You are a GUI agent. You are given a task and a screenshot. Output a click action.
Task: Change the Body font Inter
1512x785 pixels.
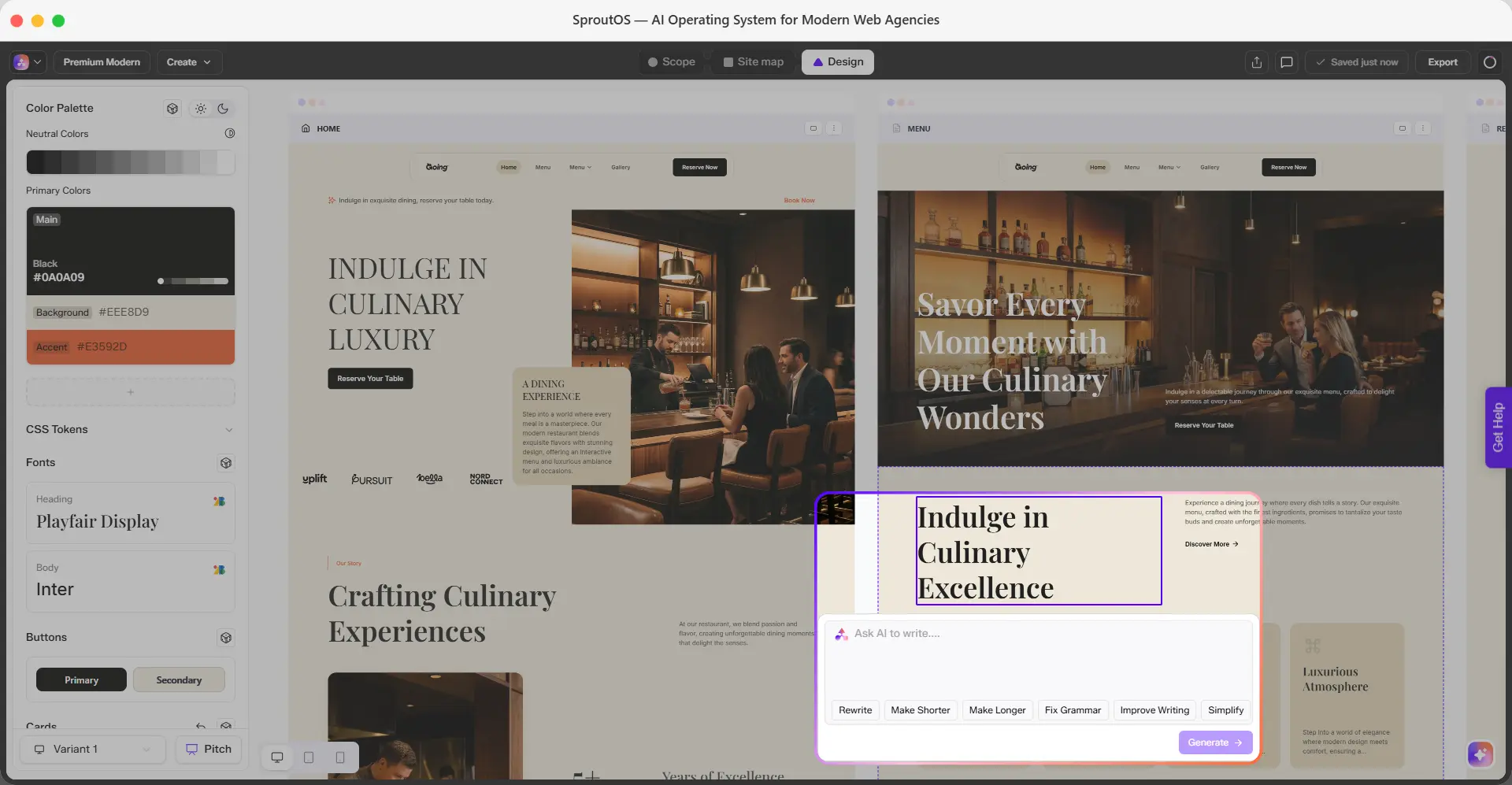(131, 581)
